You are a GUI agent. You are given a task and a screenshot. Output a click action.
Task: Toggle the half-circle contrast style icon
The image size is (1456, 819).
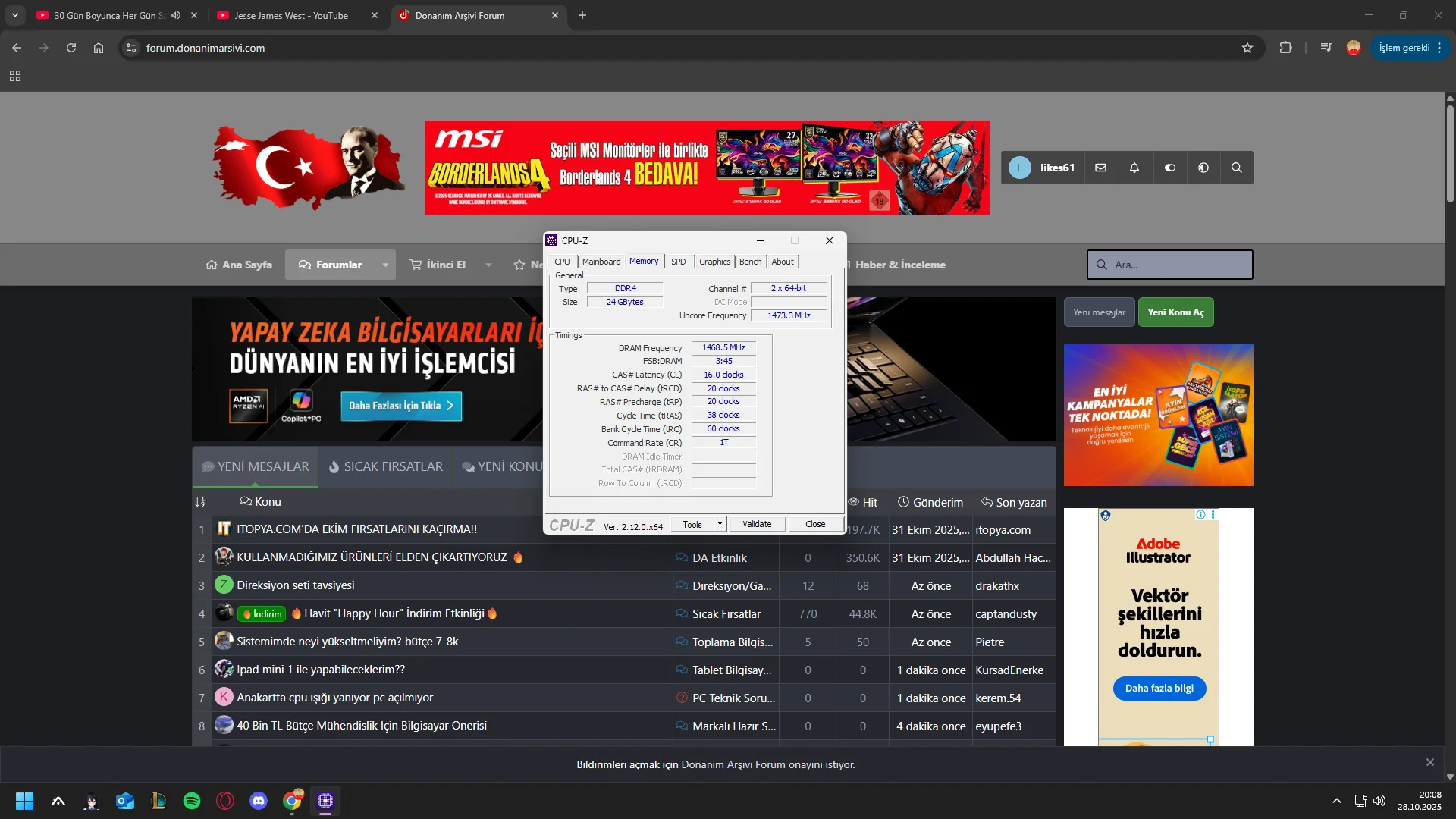[1203, 168]
